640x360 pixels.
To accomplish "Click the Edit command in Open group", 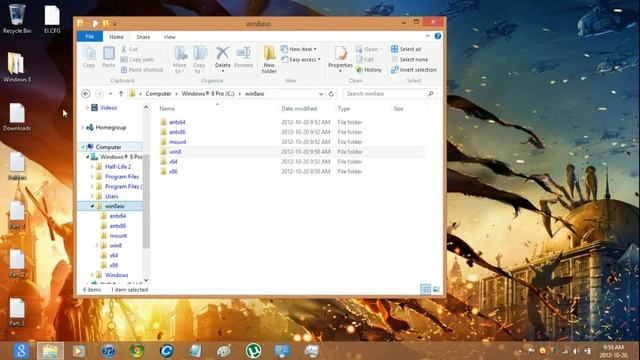I will [365, 60].
